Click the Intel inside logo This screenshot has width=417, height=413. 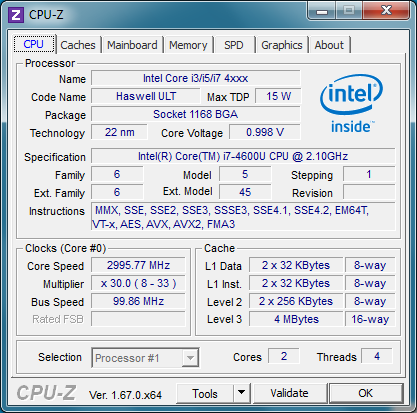click(x=351, y=104)
